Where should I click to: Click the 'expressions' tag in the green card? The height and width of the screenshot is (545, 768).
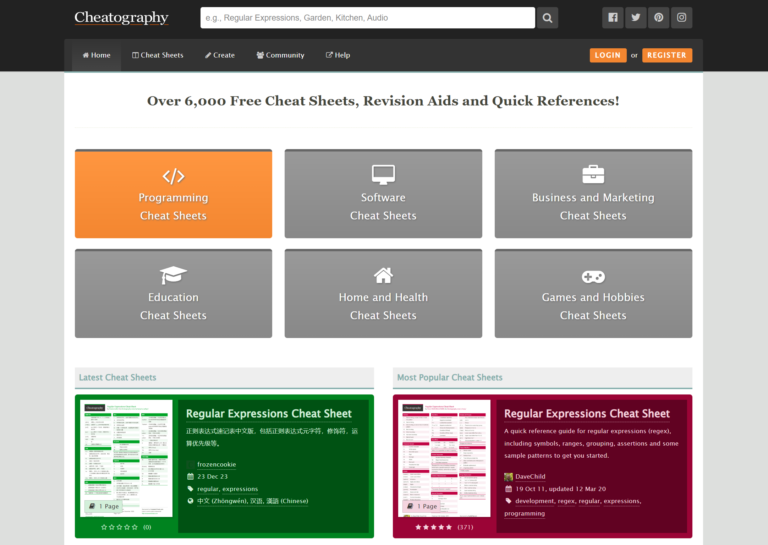pyautogui.click(x=240, y=489)
